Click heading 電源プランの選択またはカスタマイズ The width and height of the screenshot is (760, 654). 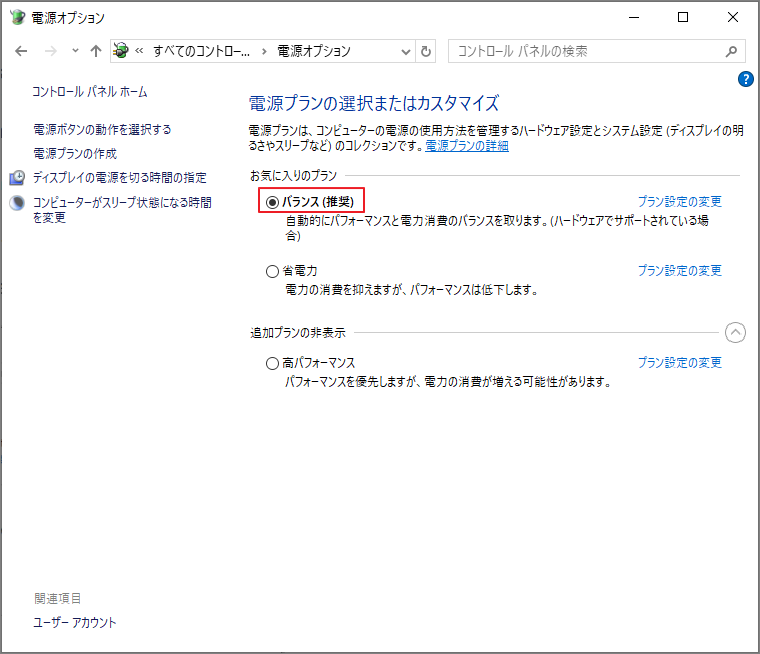pos(374,103)
